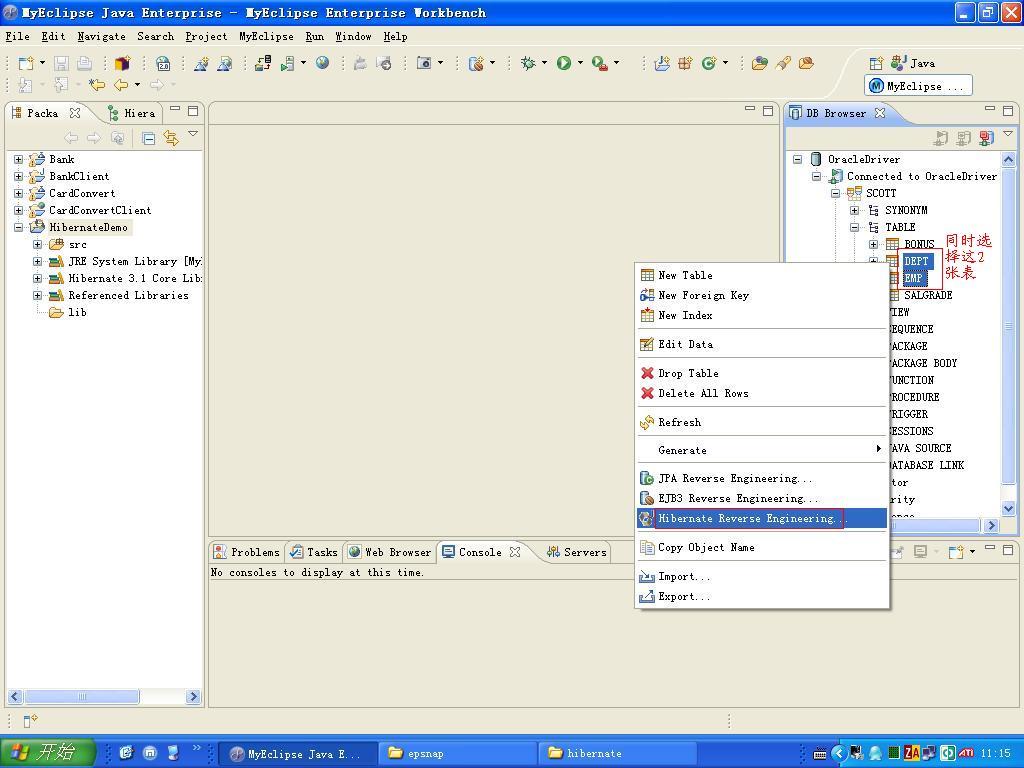1024x768 pixels.
Task: Click Export in context menu
Action: click(761, 596)
